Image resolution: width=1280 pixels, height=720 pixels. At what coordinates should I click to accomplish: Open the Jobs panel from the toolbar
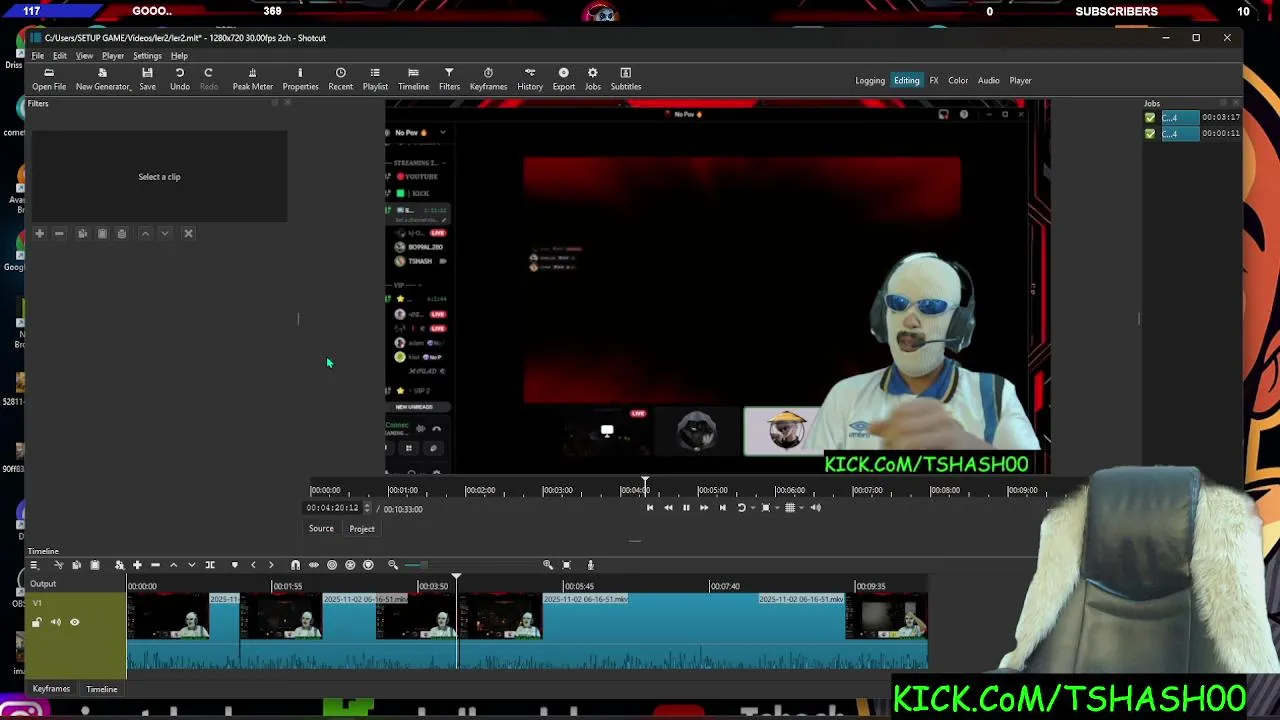pyautogui.click(x=593, y=79)
